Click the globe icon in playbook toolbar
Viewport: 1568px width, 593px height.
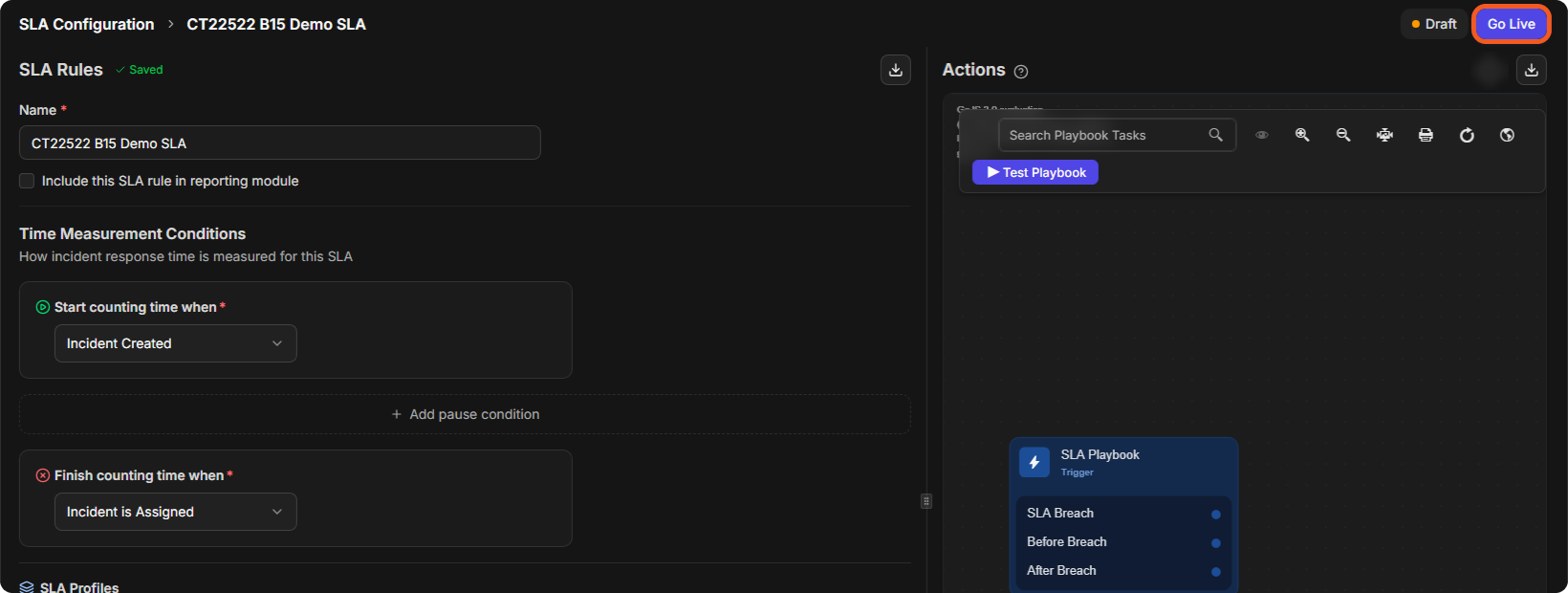click(x=1507, y=135)
